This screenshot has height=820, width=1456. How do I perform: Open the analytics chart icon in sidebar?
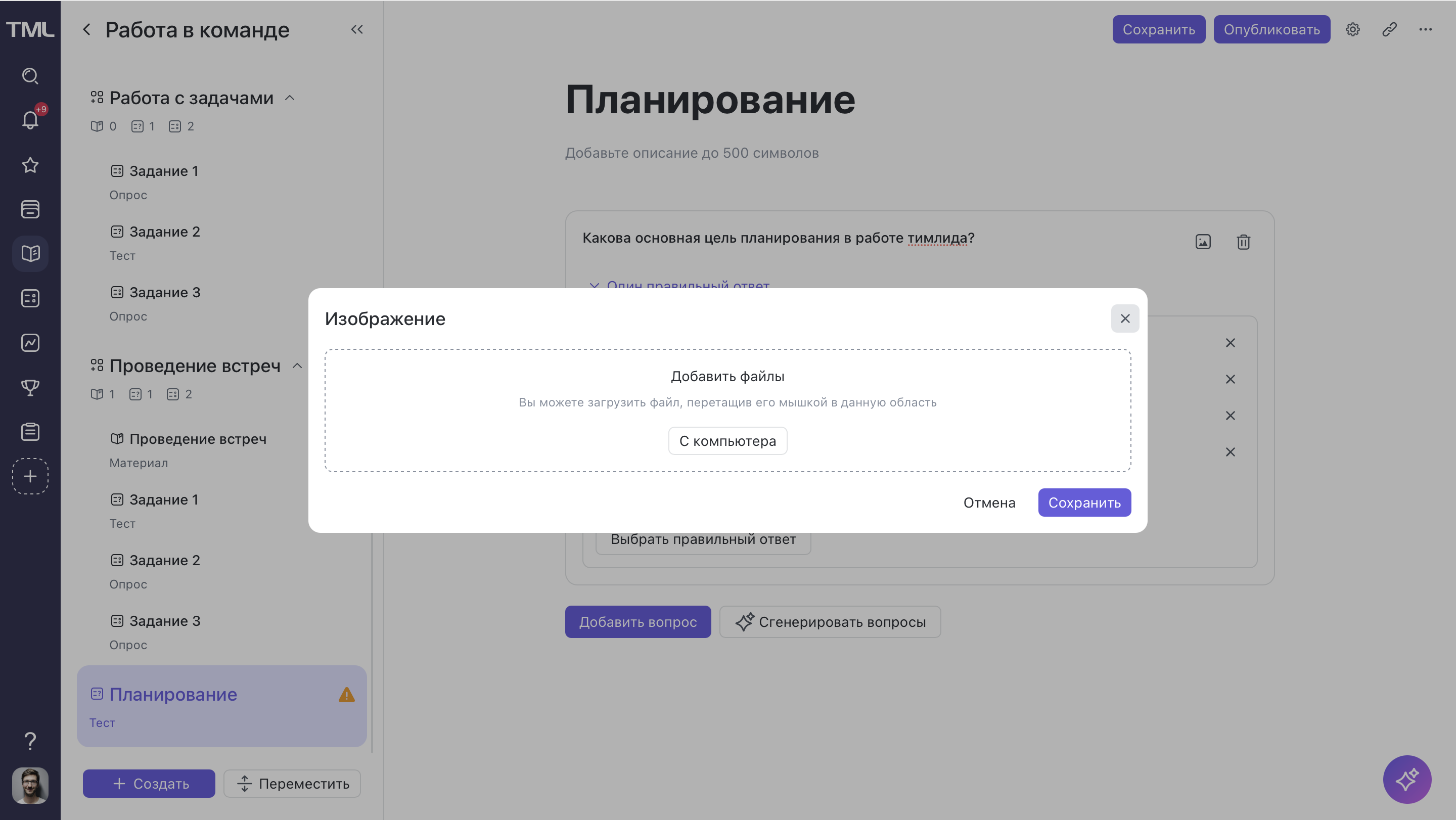(x=30, y=342)
